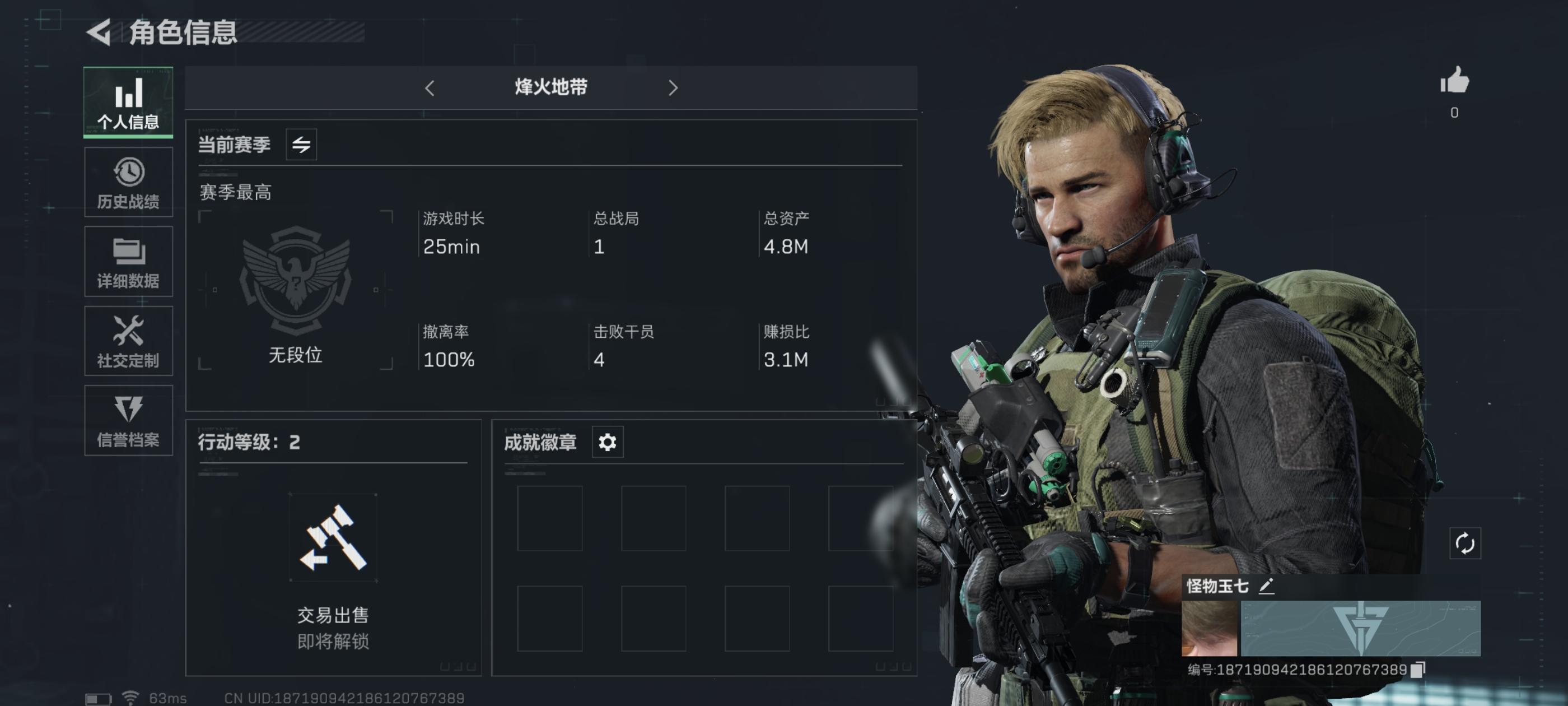Viewport: 1568px width, 706px height.
Task: Select the 无段位 rank emblem
Action: 295,280
